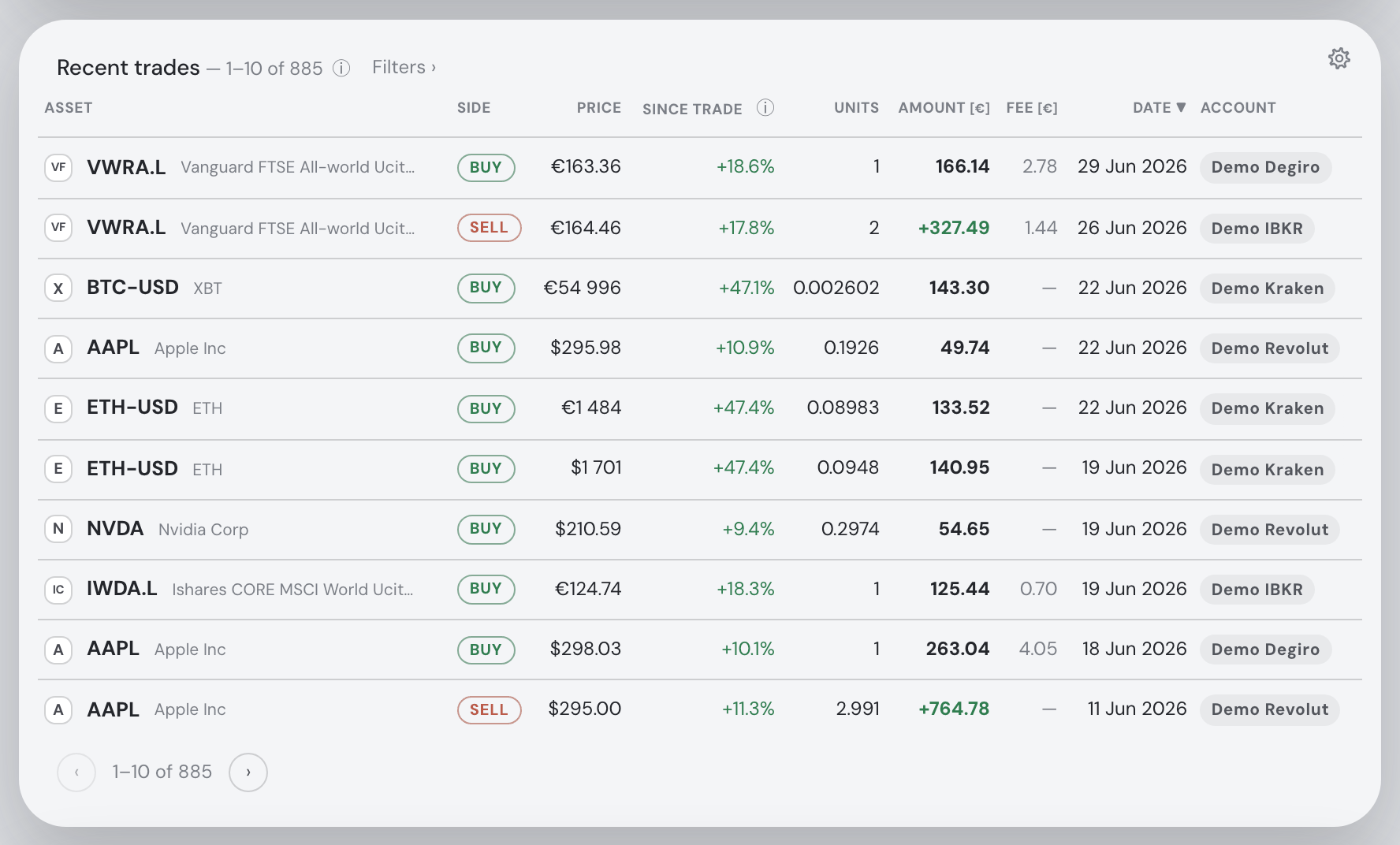1400x845 pixels.
Task: Expand the Filters option
Action: (404, 68)
